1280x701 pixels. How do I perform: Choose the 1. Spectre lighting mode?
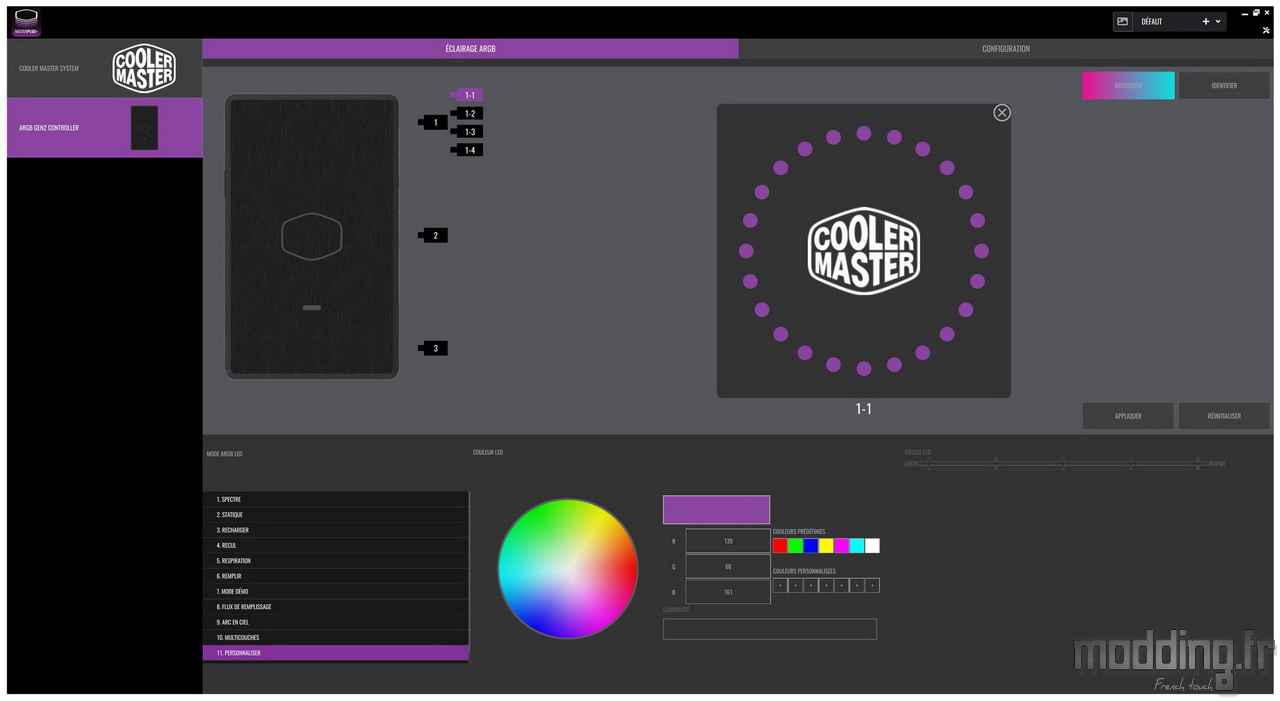click(x=336, y=499)
